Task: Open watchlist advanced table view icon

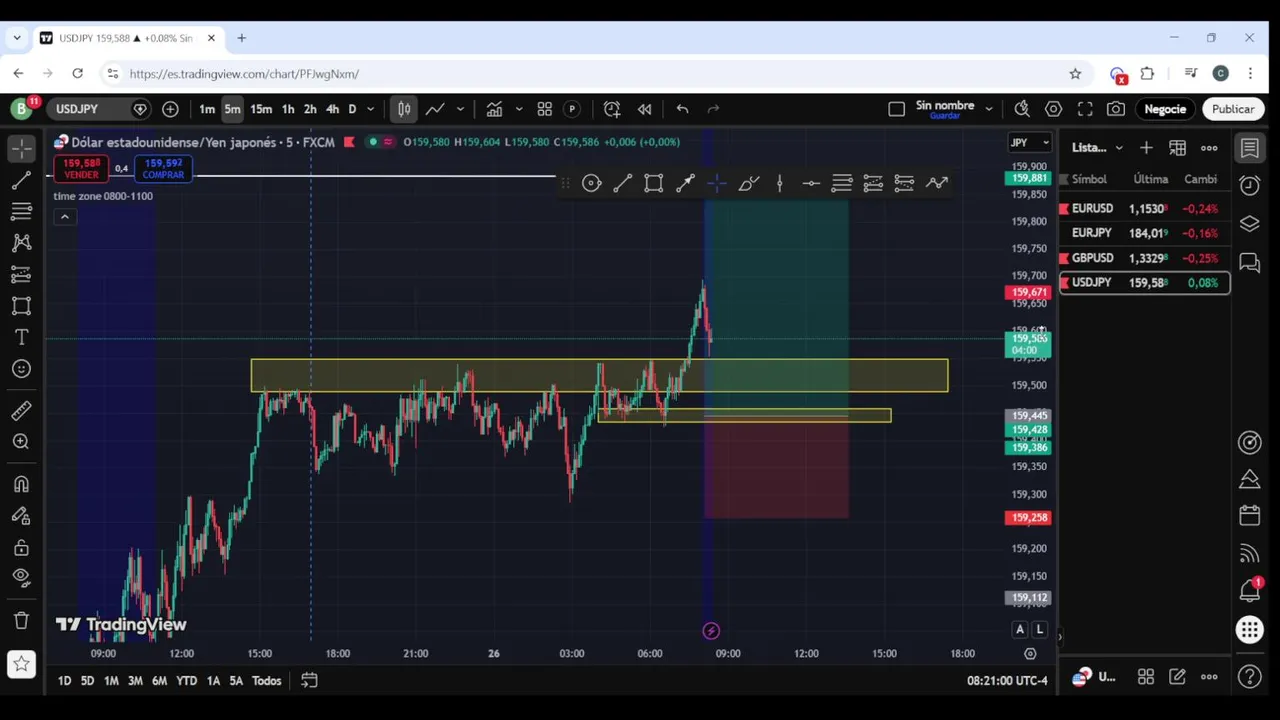Action: (1177, 148)
